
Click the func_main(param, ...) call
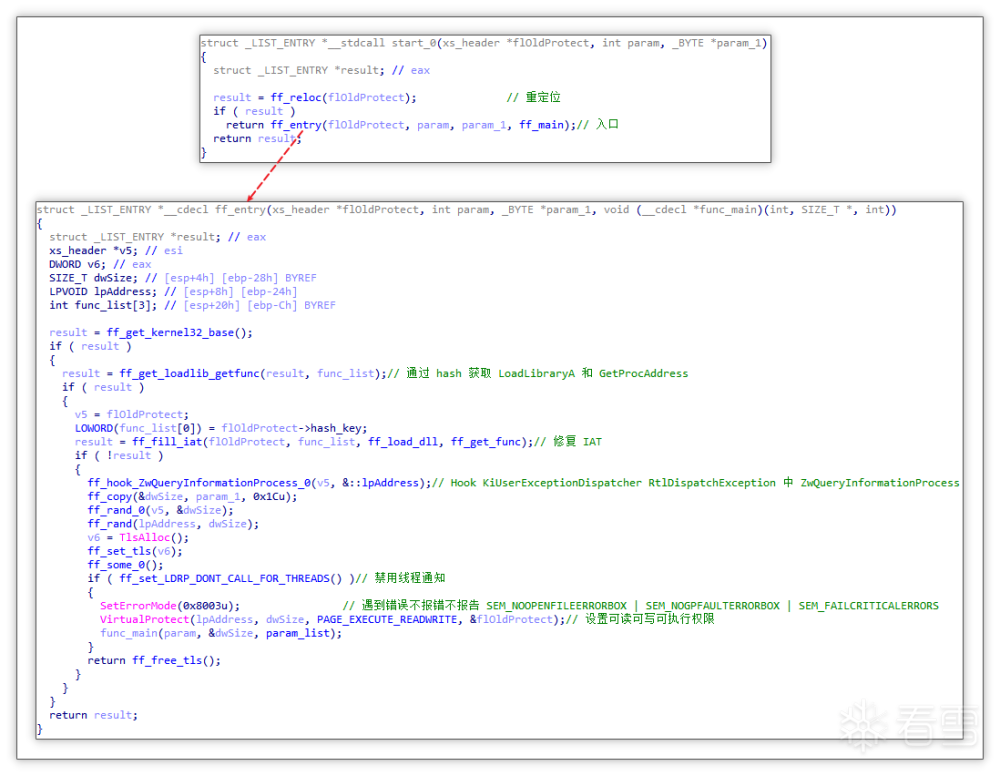point(221,634)
